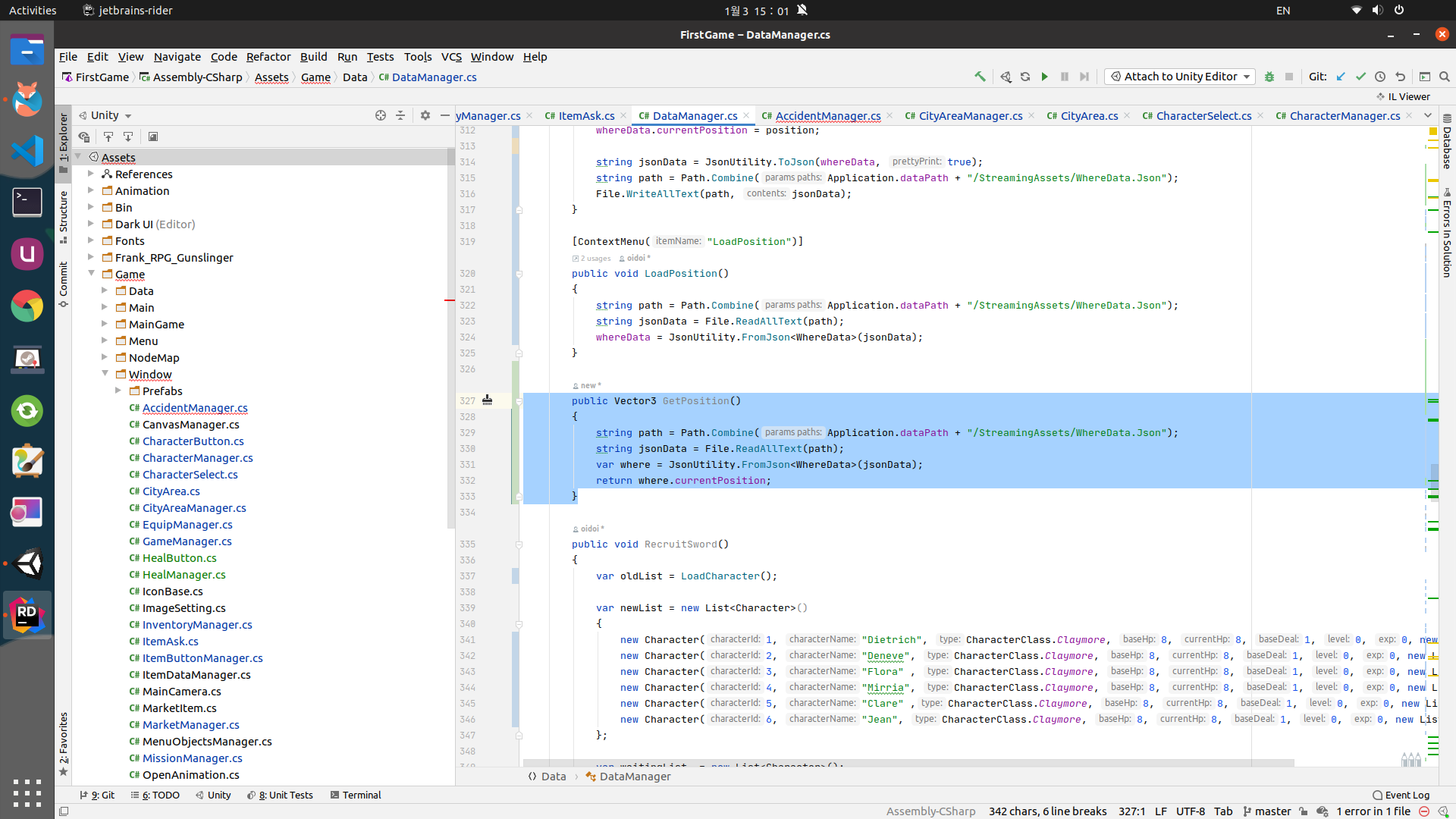Click the Refresh Unity assets icon

[x=1025, y=77]
